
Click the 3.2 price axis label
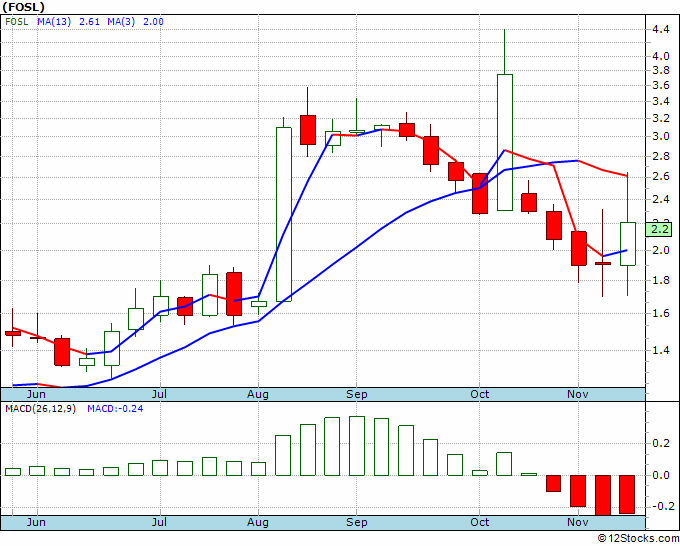click(660, 118)
